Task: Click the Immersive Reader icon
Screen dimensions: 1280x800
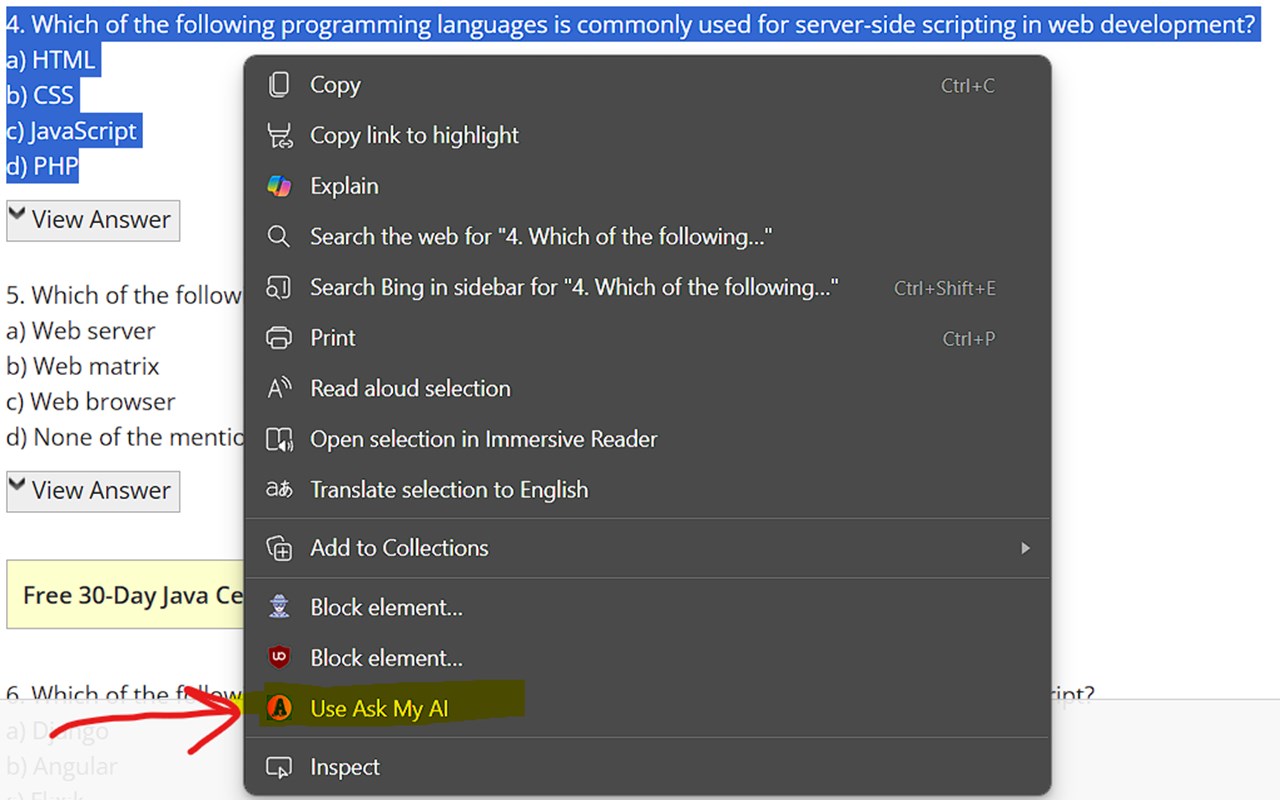Action: [x=279, y=439]
